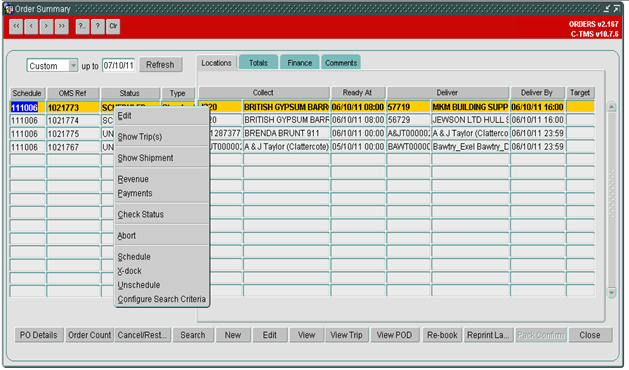Click the New button

coord(233,335)
